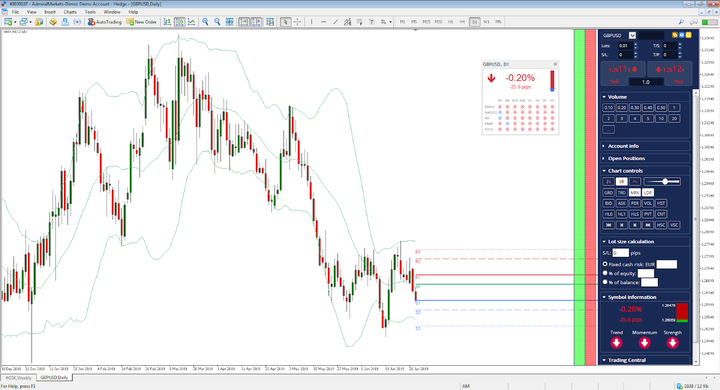The height and width of the screenshot is (390, 720).
Task: Select the M15 timeframe
Action: [x=427, y=22]
